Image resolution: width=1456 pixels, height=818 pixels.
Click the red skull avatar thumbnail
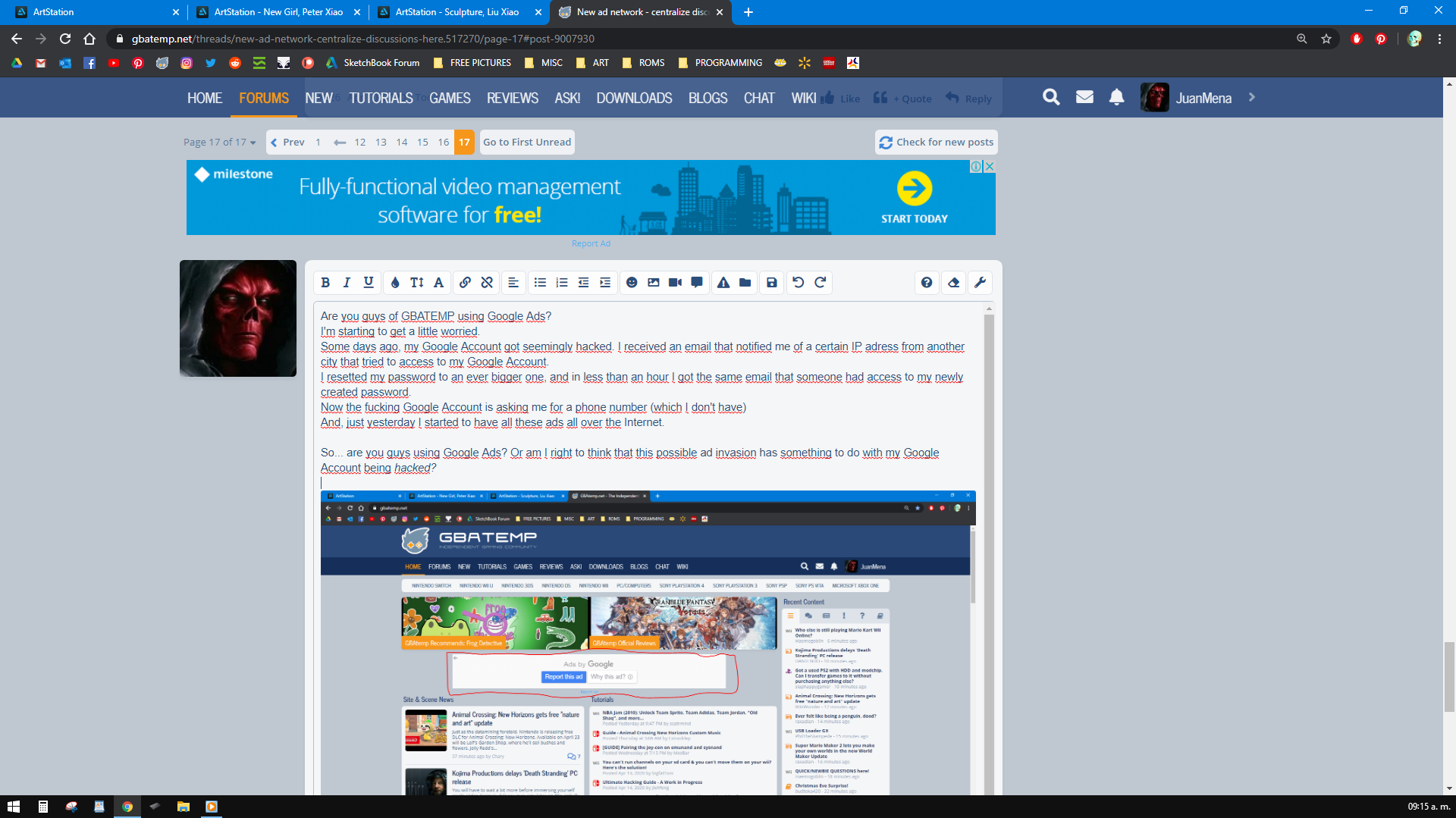238,318
